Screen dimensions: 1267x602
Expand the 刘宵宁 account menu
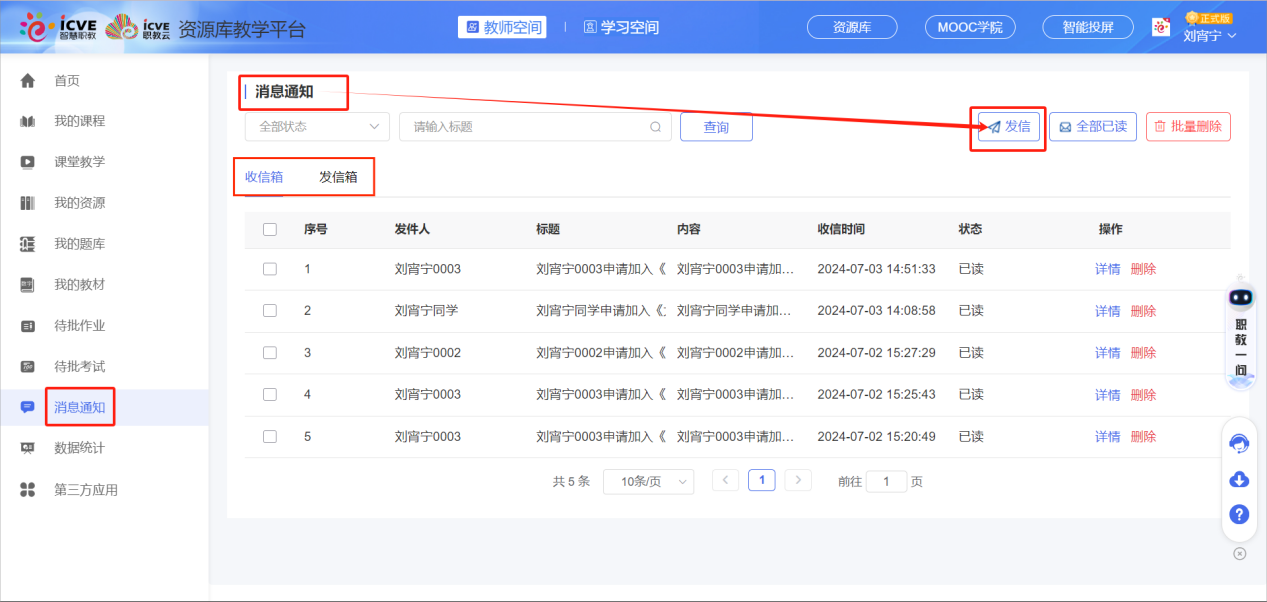point(1206,33)
